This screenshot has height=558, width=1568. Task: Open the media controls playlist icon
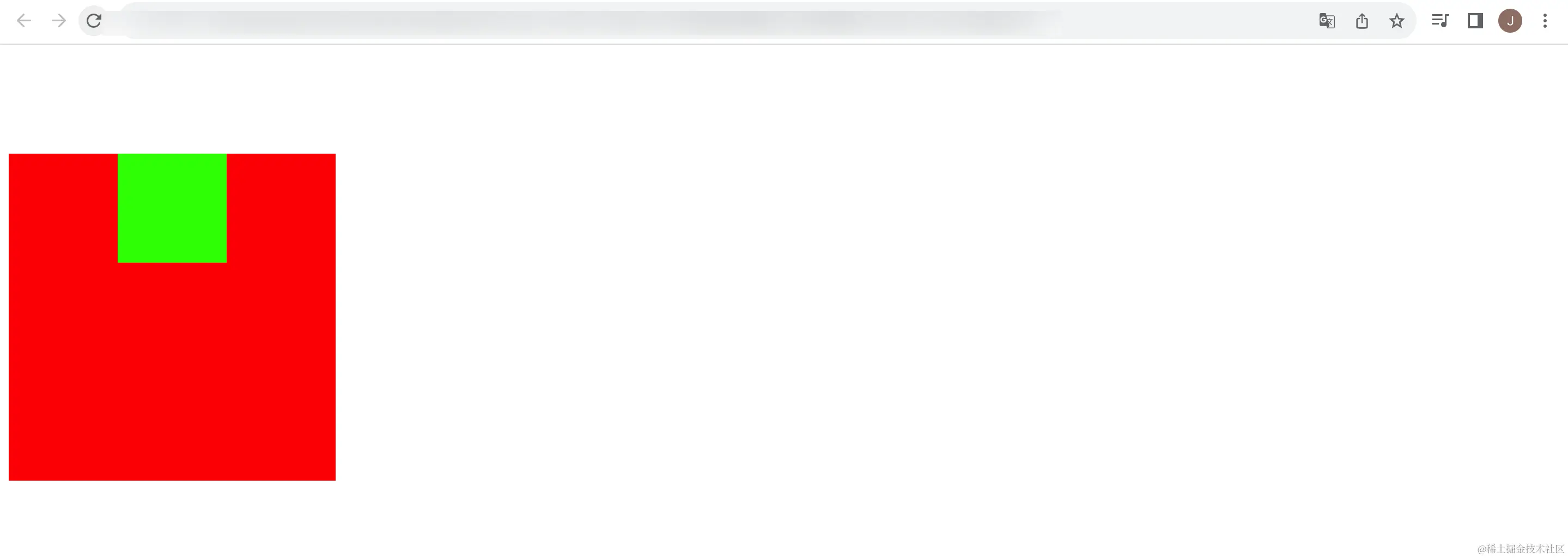[1439, 21]
